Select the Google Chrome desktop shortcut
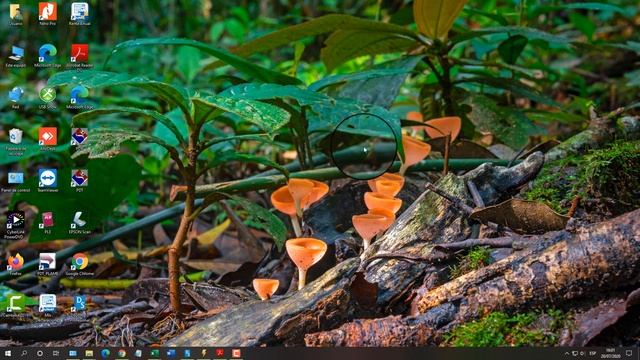 [80, 264]
